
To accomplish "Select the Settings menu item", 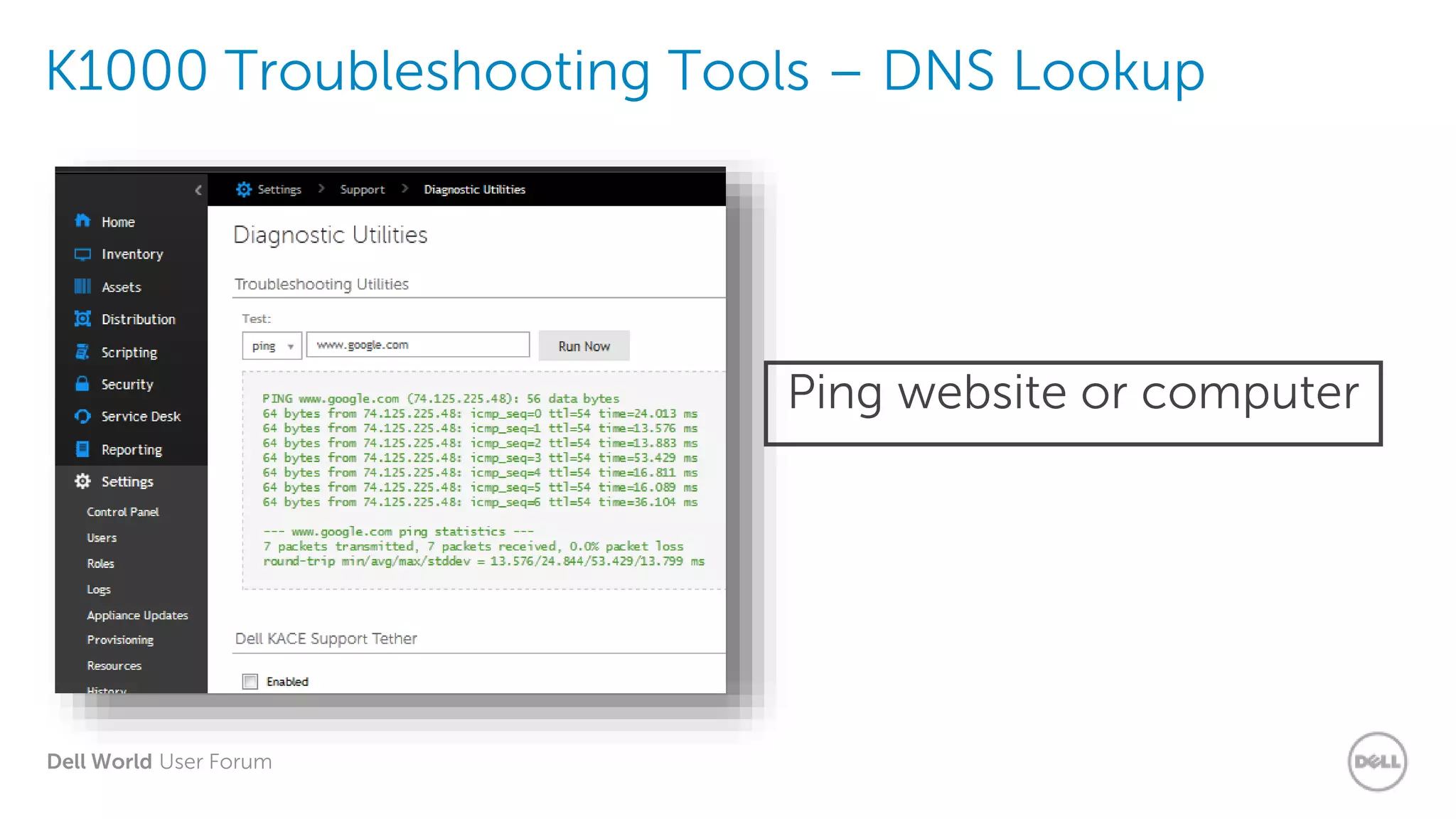I will [127, 482].
